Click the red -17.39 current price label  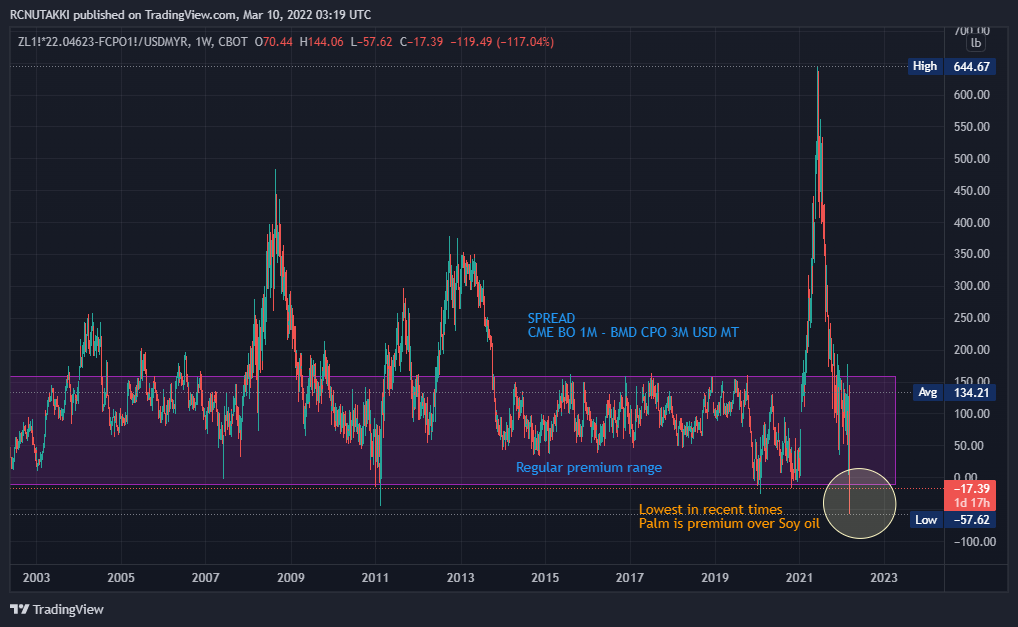tap(971, 489)
